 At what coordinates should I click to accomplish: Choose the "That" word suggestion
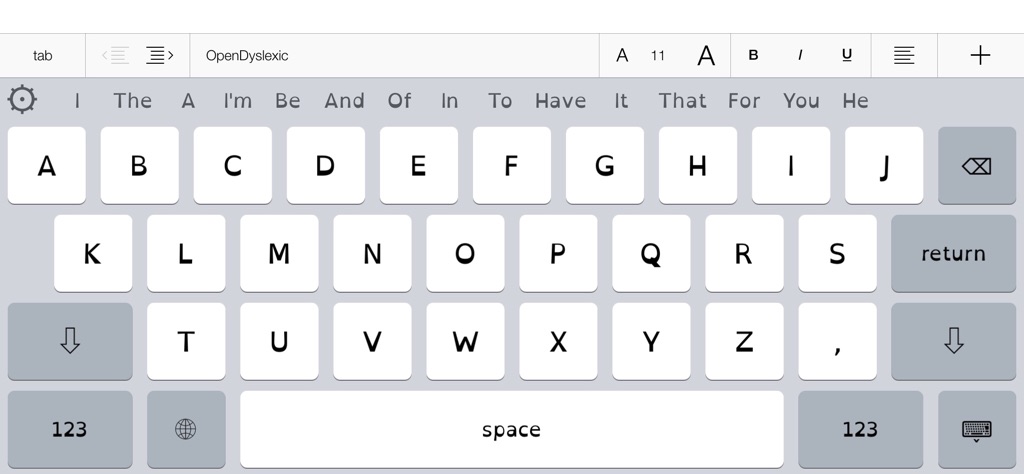point(682,101)
